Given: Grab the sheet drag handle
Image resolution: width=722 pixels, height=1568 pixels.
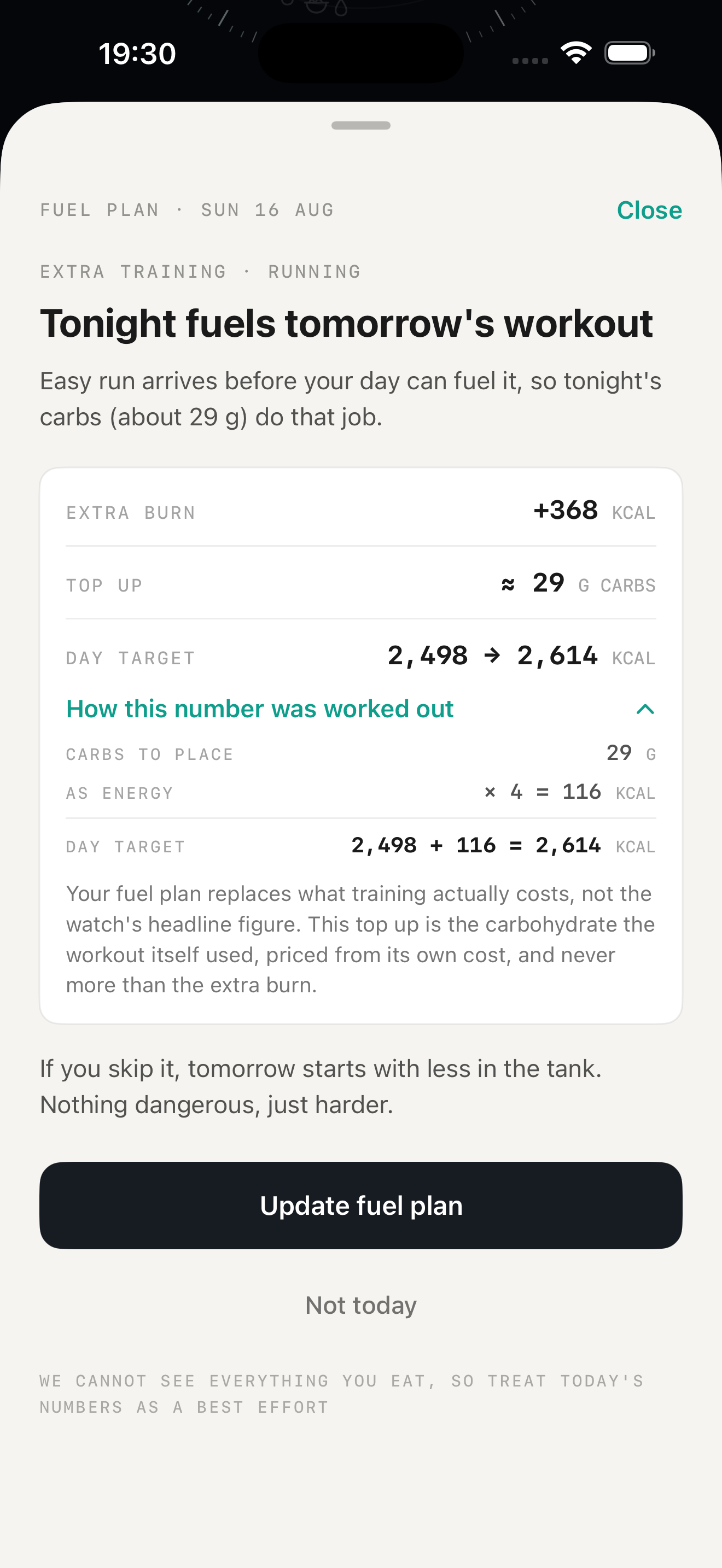Looking at the screenshot, I should 361,125.
